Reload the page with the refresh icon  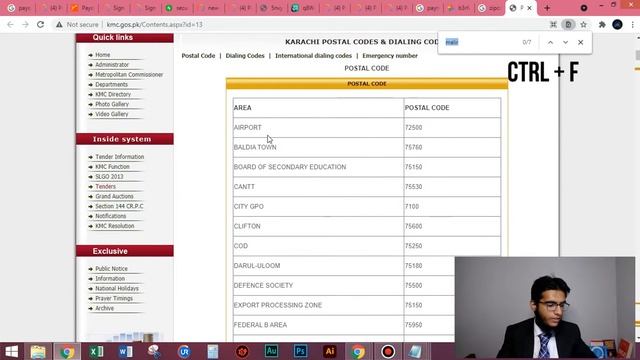pyautogui.click(x=40, y=24)
